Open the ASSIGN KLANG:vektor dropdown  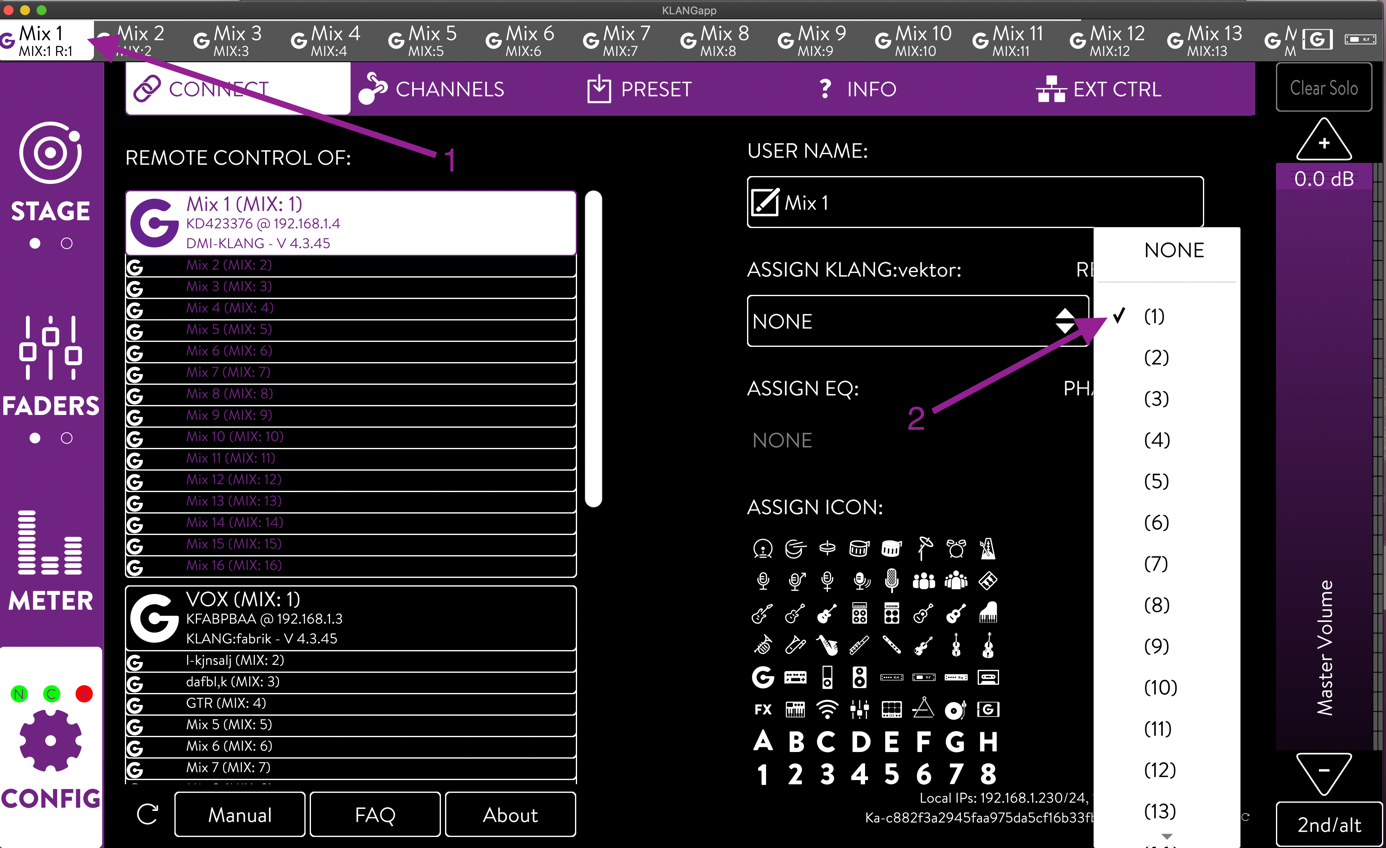tap(918, 321)
